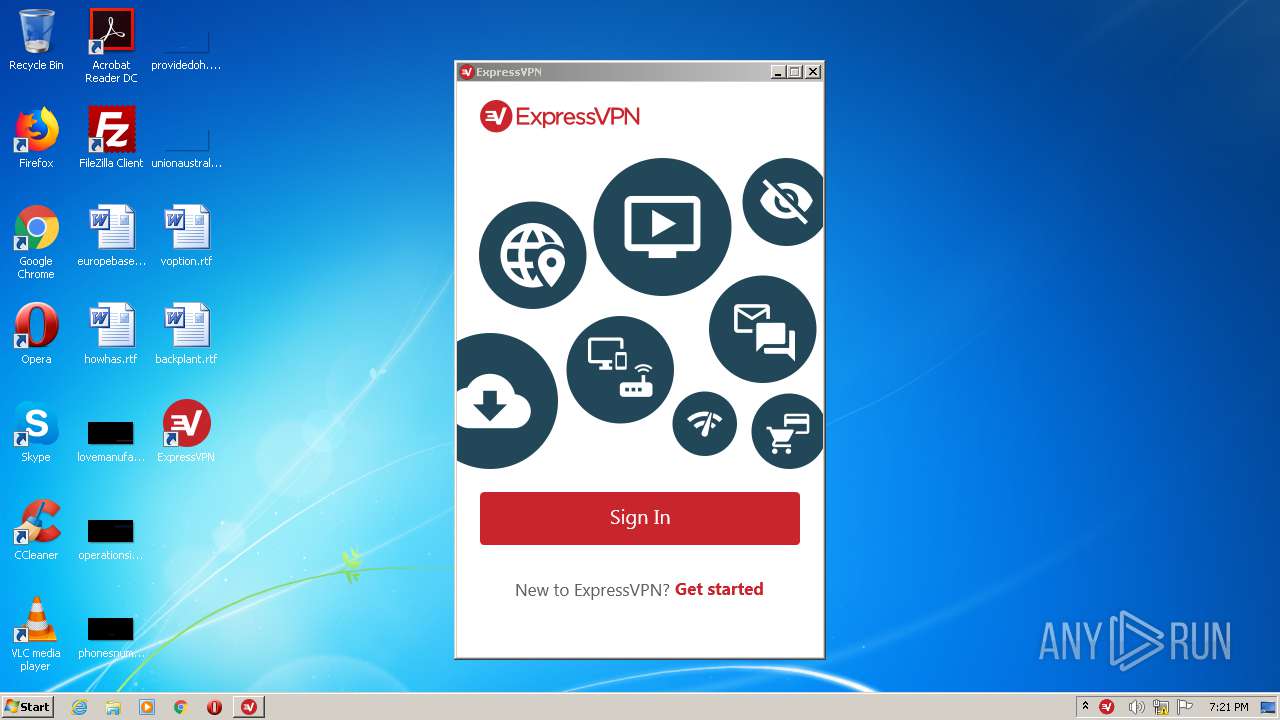Image resolution: width=1280 pixels, height=720 pixels.
Task: Select the crossed-out eye privacy icon
Action: 783,202
